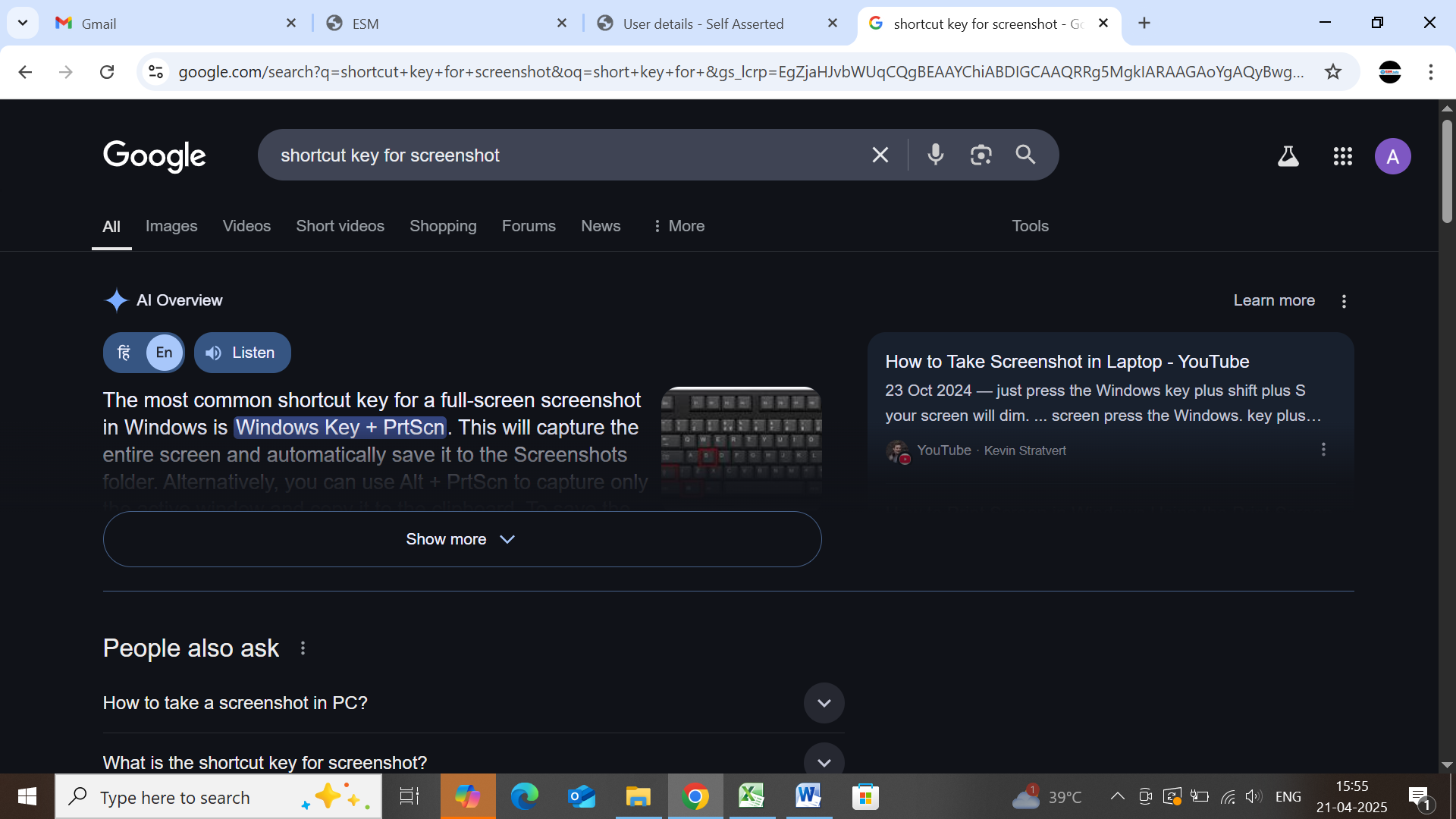Screen dimensions: 1456x819
Task: Show hidden system tray icons
Action: click(x=1117, y=797)
